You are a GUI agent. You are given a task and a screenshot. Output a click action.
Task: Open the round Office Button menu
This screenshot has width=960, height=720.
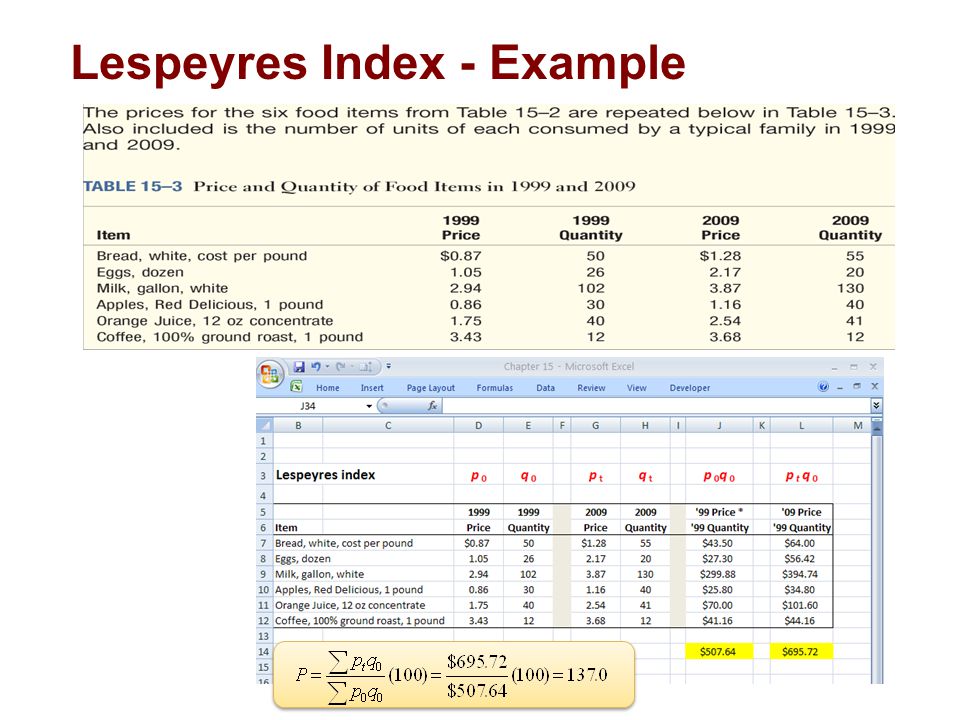pos(270,373)
